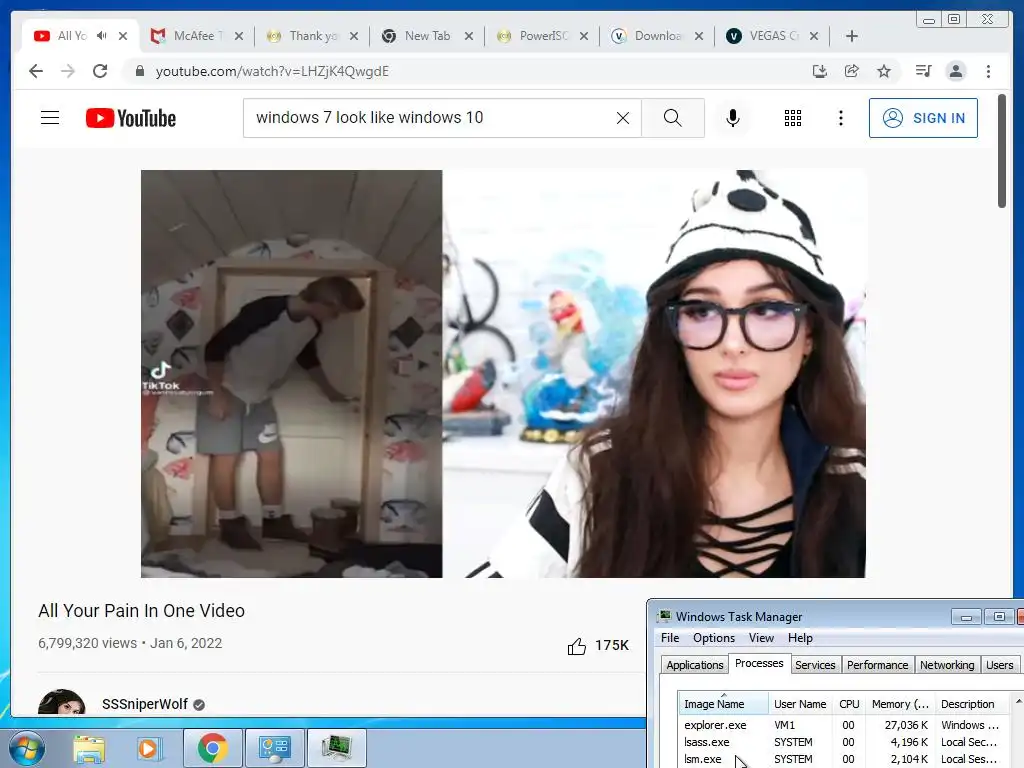Select lsass.exe process row

(x=845, y=743)
